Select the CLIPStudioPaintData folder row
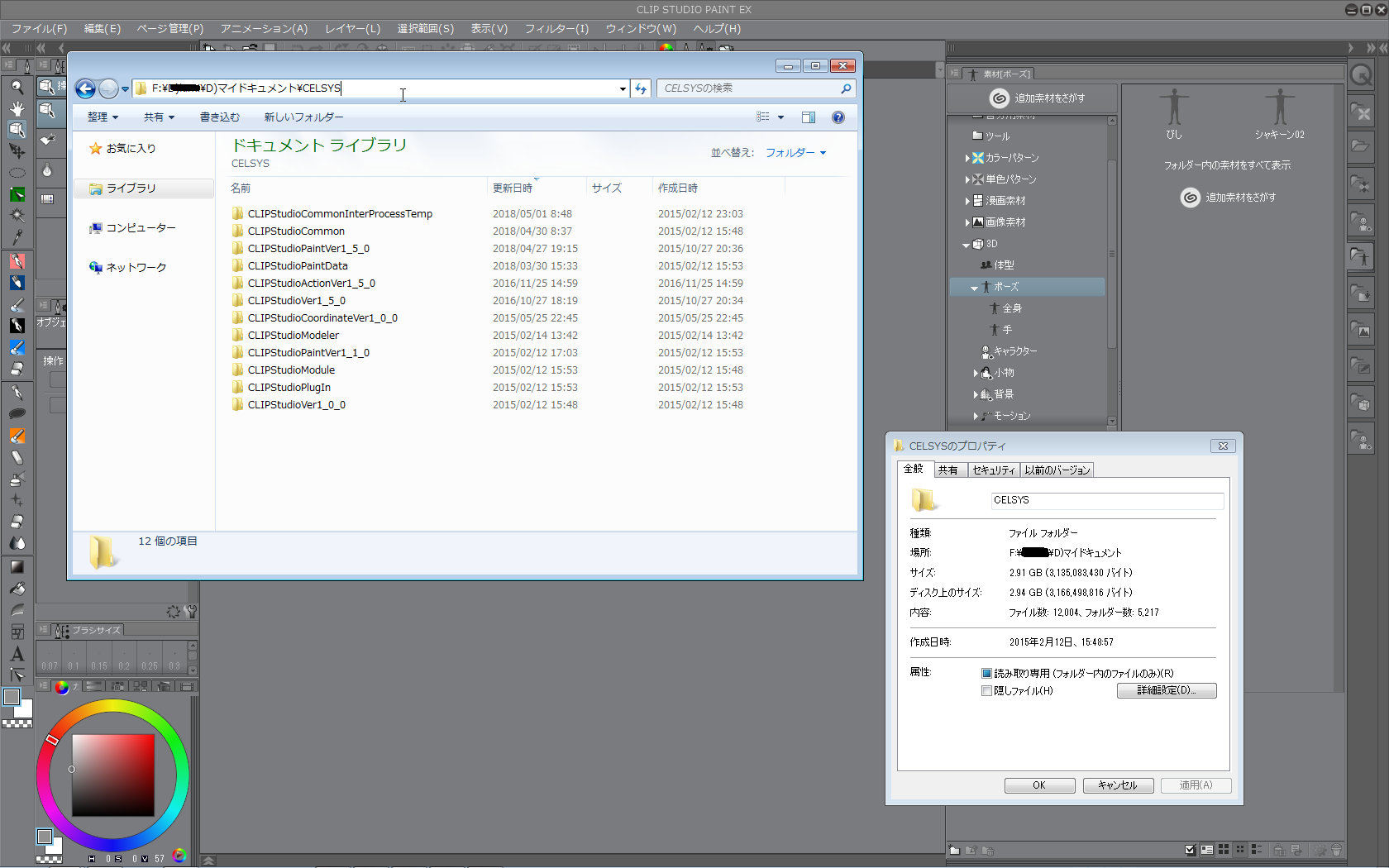Viewport: 1389px width, 868px height. pyautogui.click(x=488, y=266)
